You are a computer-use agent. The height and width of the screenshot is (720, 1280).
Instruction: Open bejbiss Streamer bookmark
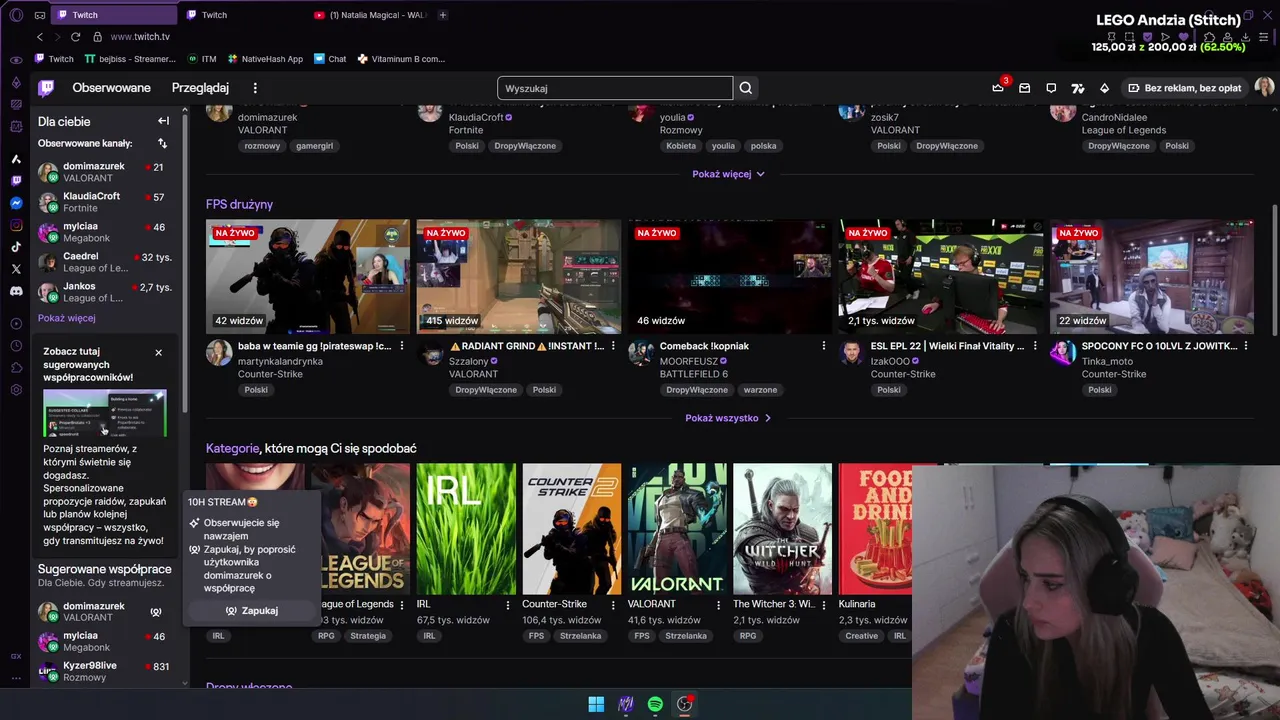(x=130, y=59)
